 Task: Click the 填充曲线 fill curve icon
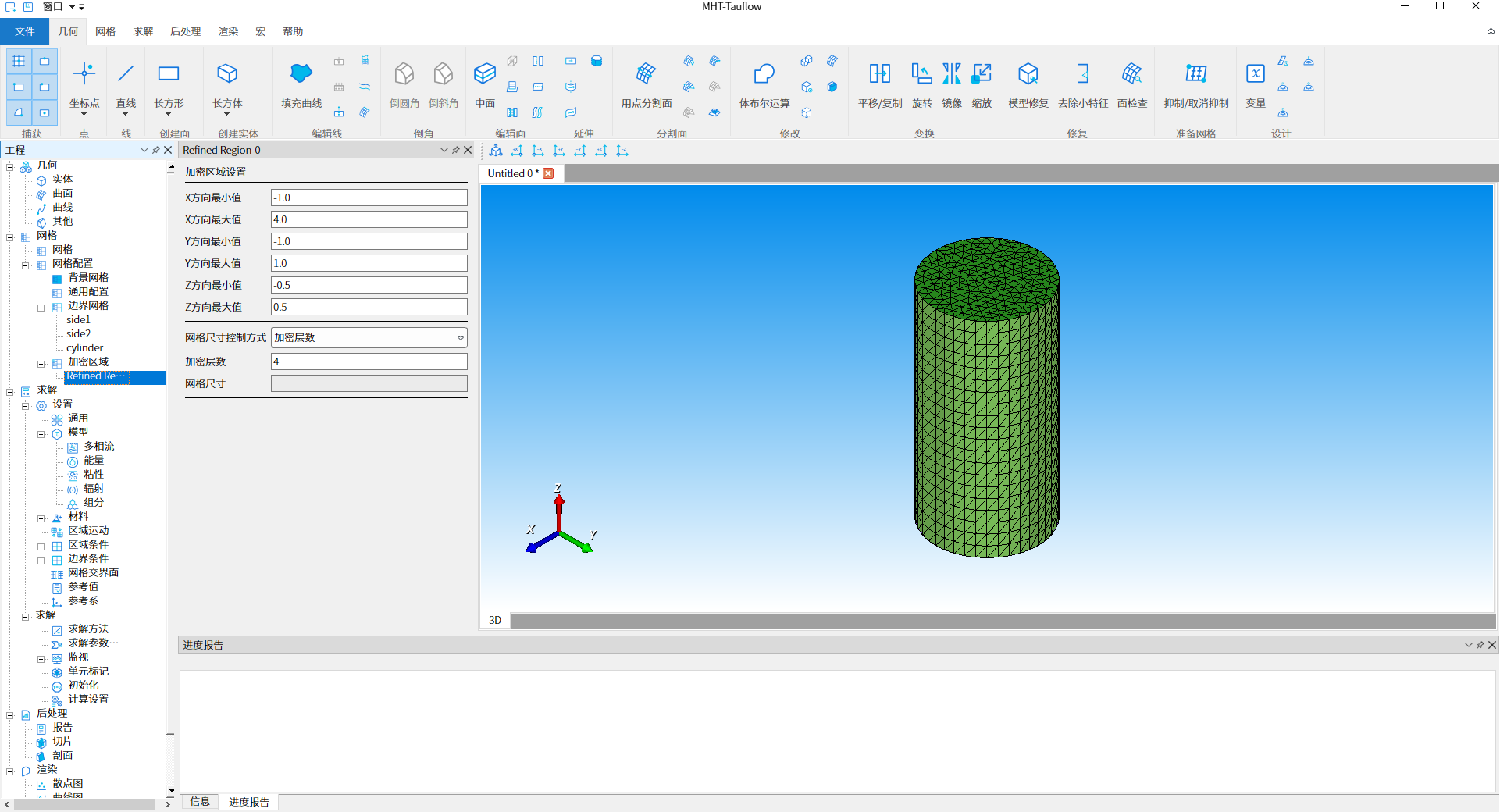(x=301, y=74)
